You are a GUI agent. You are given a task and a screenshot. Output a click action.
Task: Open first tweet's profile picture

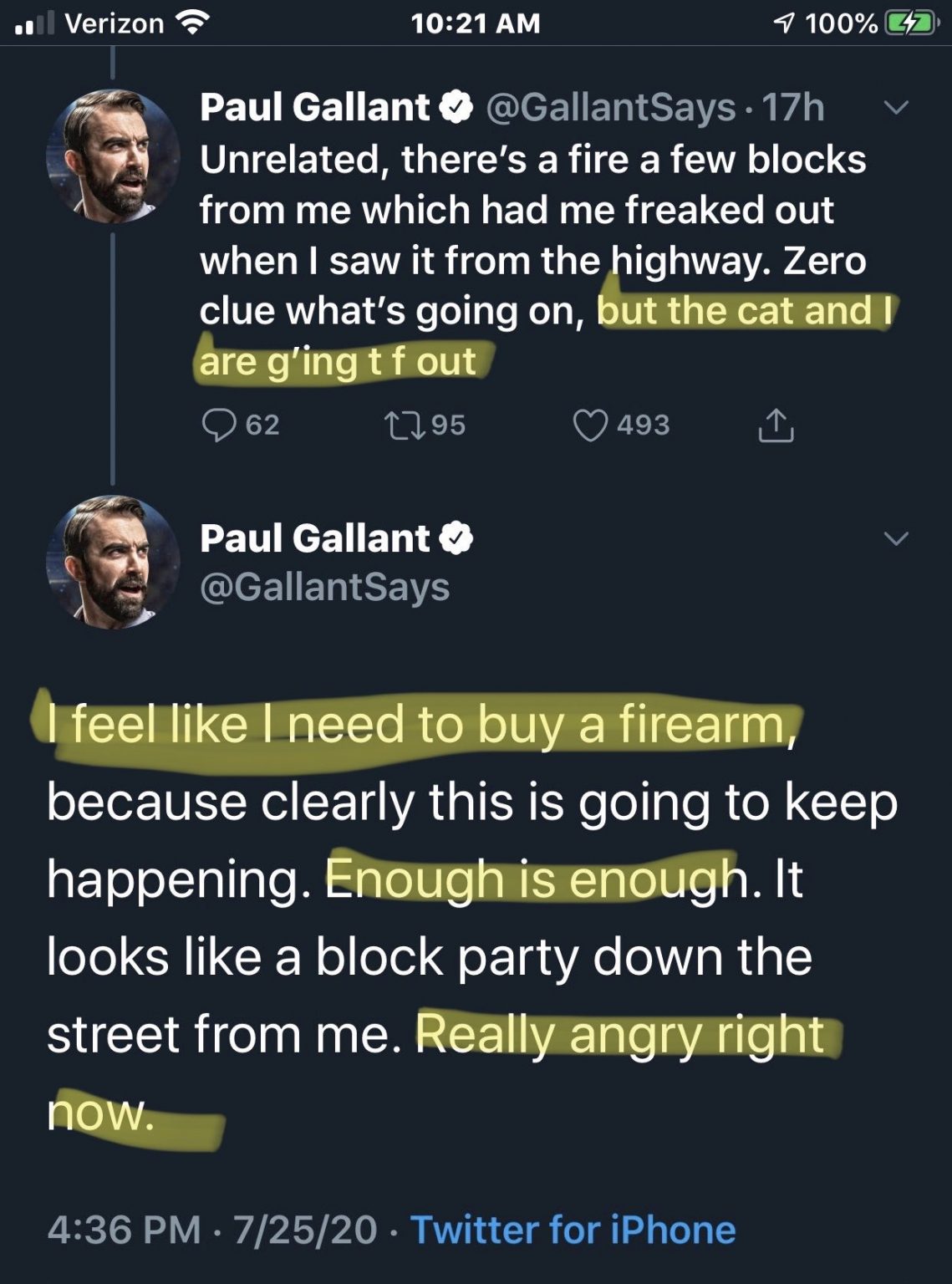pos(113,155)
